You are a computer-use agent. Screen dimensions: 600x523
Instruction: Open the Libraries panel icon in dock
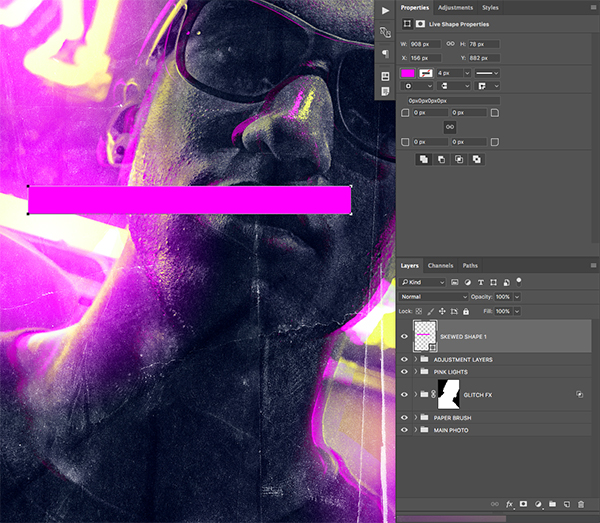pyautogui.click(x=385, y=76)
